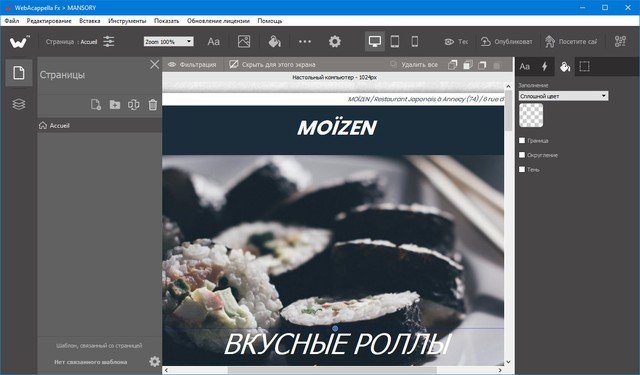Enable the Тень checkbox

(522, 169)
